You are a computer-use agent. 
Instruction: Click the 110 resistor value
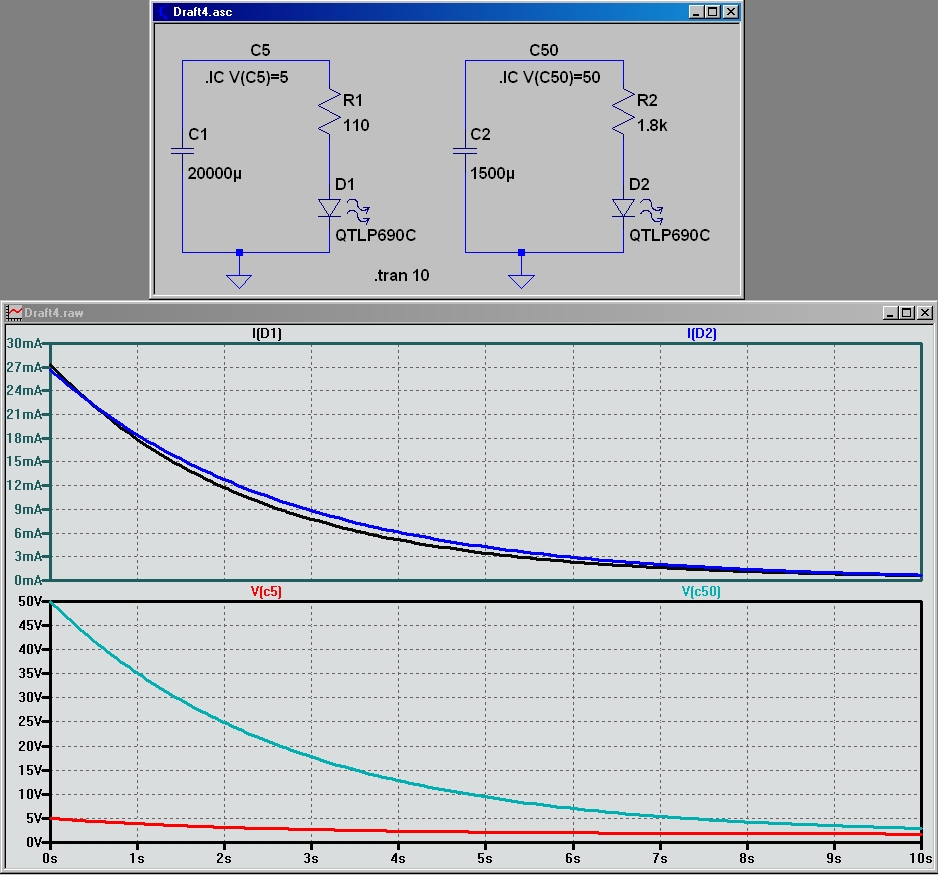click(356, 125)
